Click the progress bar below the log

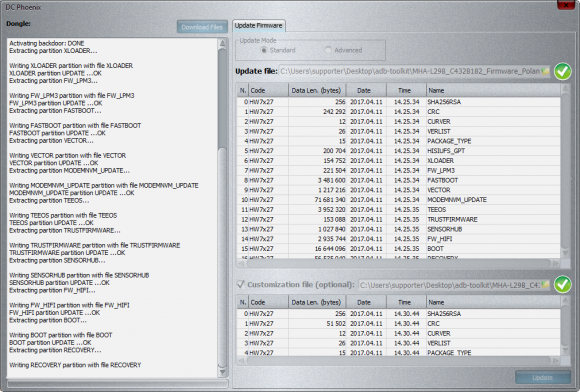click(x=117, y=383)
